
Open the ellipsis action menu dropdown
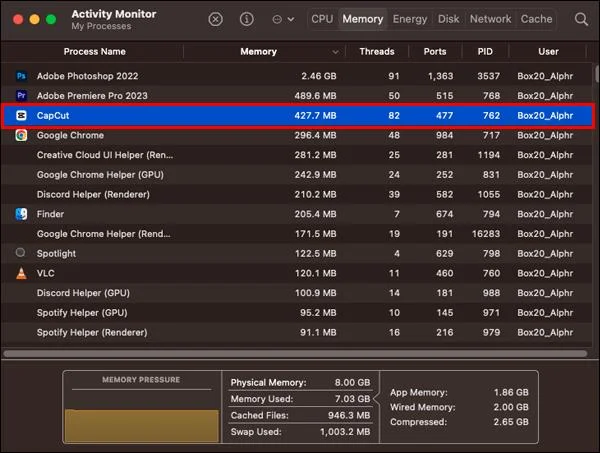click(283, 19)
